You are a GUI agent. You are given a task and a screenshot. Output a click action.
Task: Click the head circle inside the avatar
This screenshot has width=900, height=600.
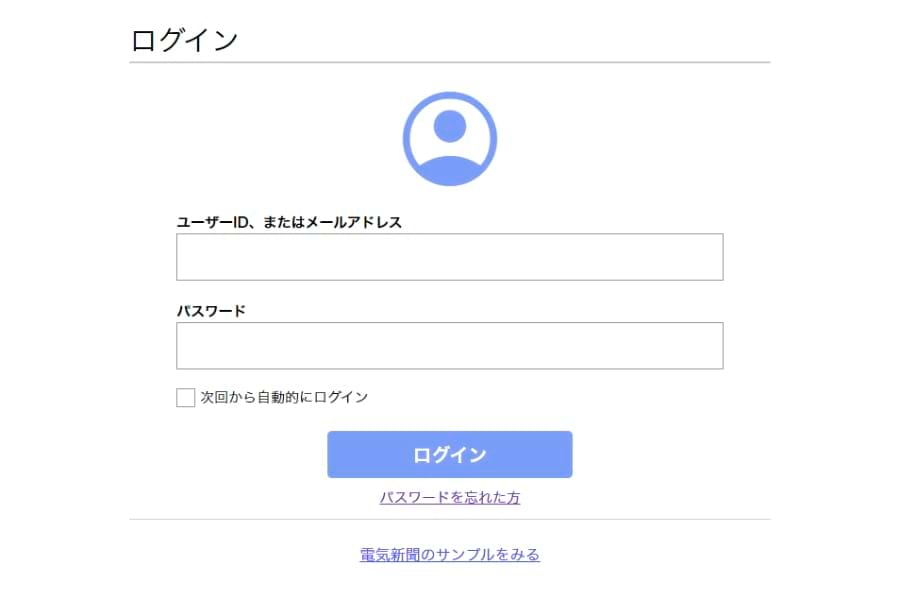450,126
